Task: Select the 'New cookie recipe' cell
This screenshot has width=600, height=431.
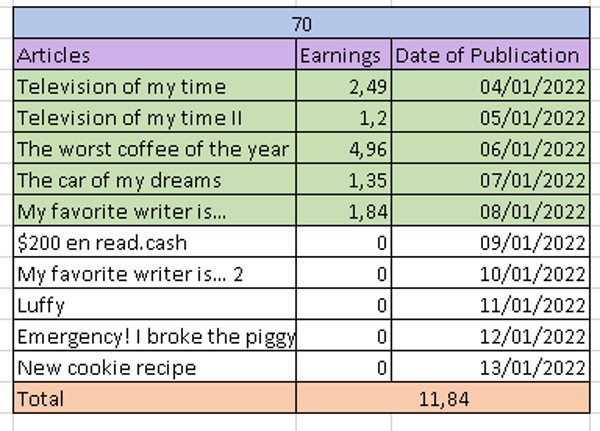Action: coord(155,367)
